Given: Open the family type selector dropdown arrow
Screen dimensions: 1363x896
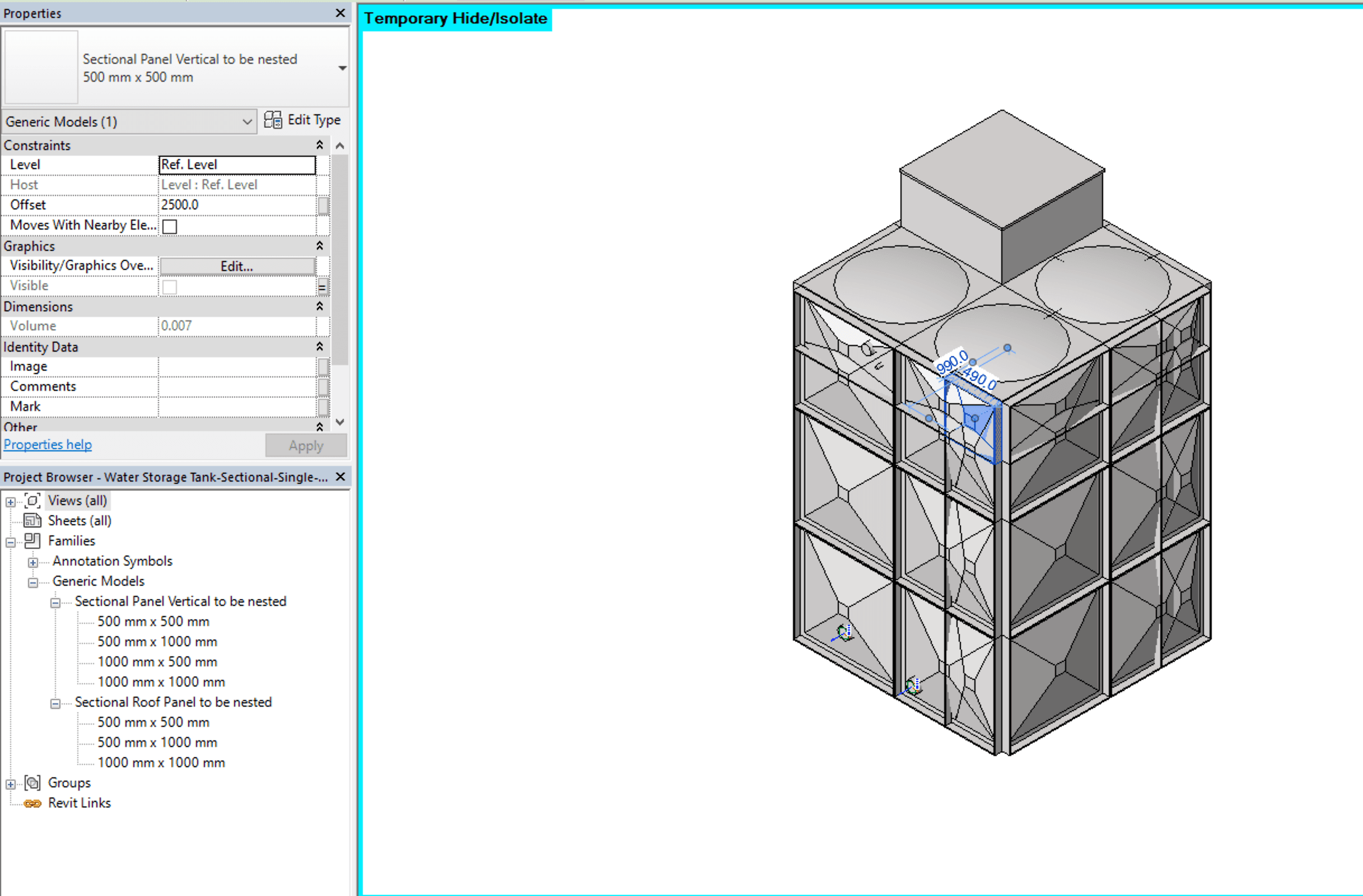Looking at the screenshot, I should pyautogui.click(x=342, y=68).
